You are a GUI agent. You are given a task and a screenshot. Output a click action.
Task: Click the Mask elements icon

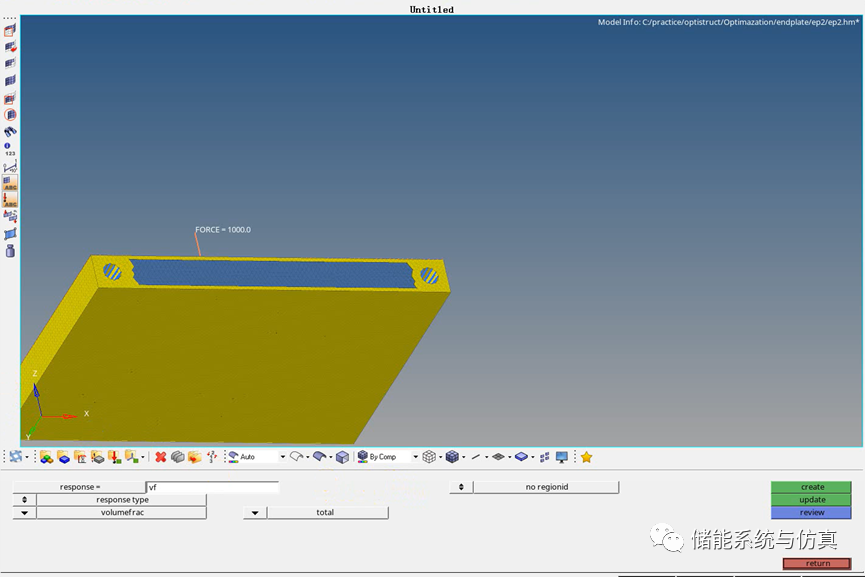click(10, 30)
